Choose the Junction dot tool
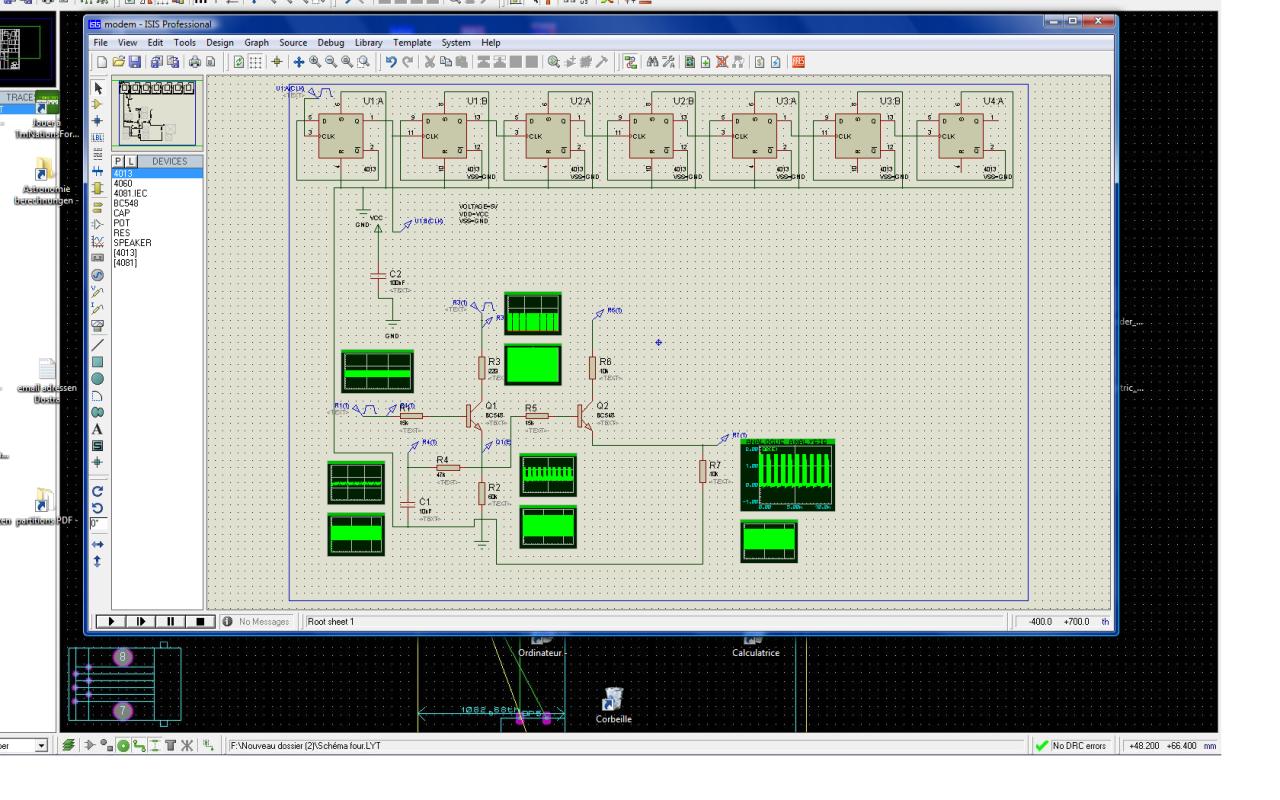Image resolution: width=1280 pixels, height=800 pixels. 98,119
